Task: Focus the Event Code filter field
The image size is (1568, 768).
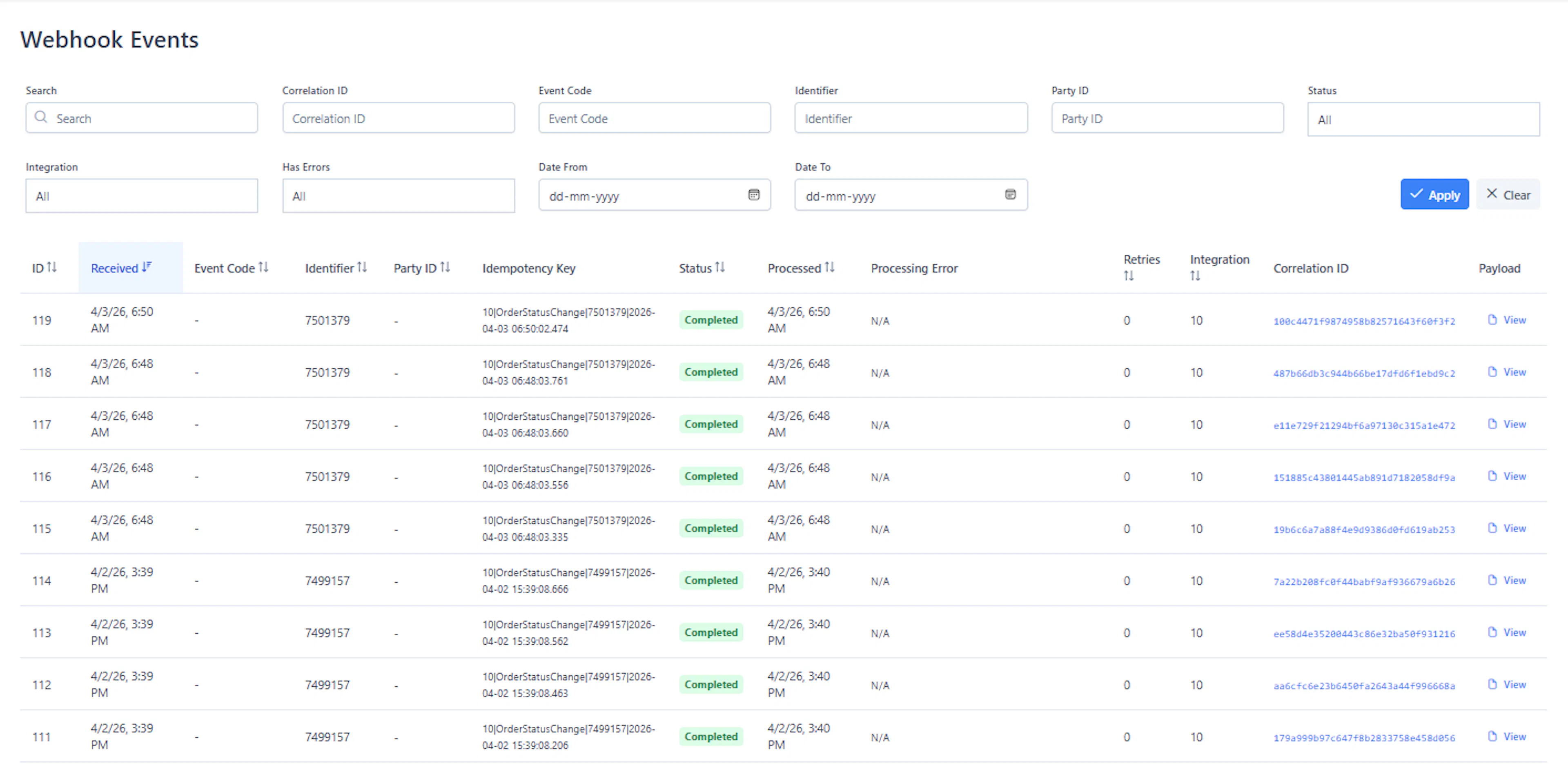Action: (654, 118)
